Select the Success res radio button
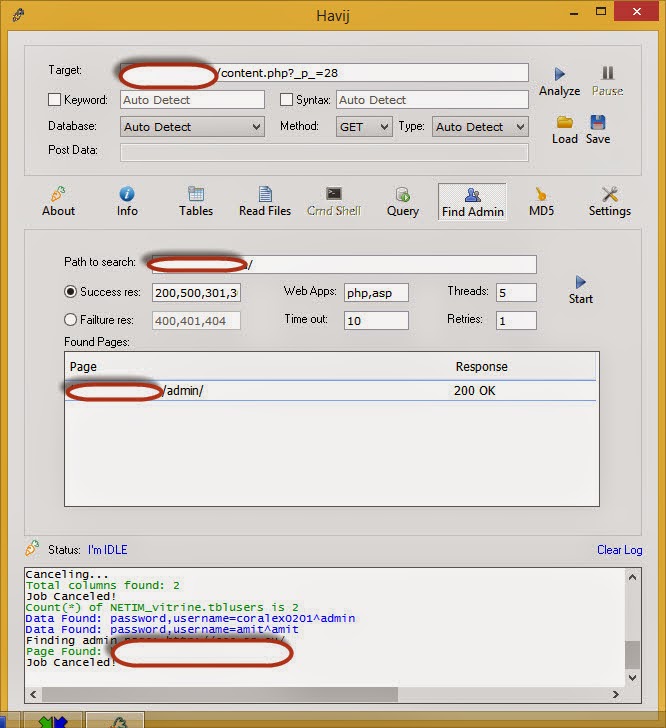The width and height of the screenshot is (666, 728). pyautogui.click(x=70, y=292)
